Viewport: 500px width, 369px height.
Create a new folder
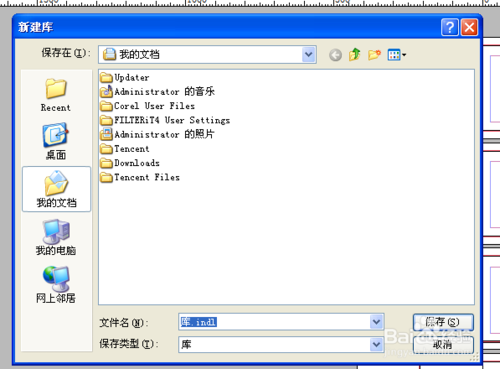(x=374, y=54)
